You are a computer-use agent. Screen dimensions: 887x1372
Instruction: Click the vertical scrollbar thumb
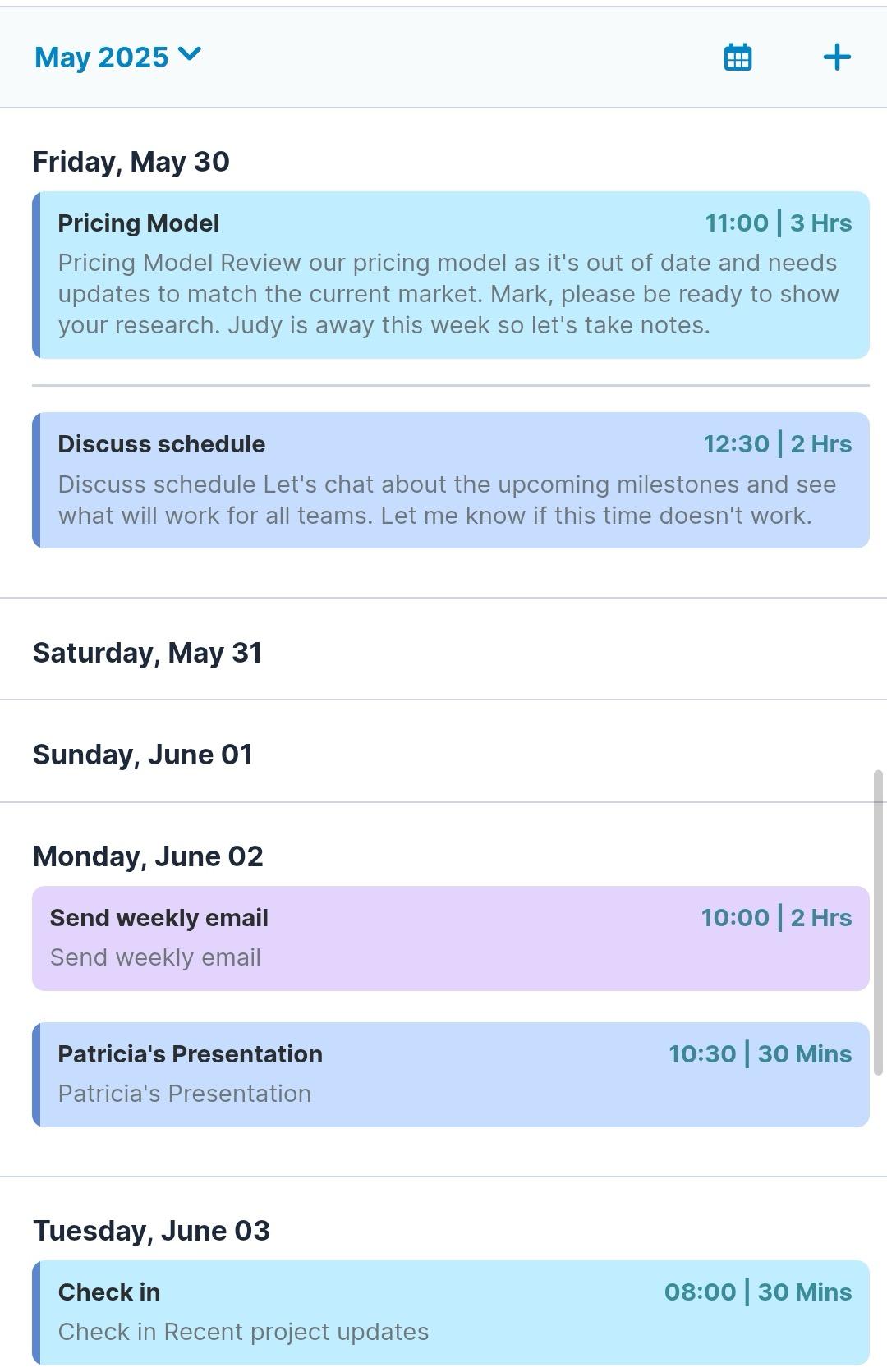pos(878,922)
